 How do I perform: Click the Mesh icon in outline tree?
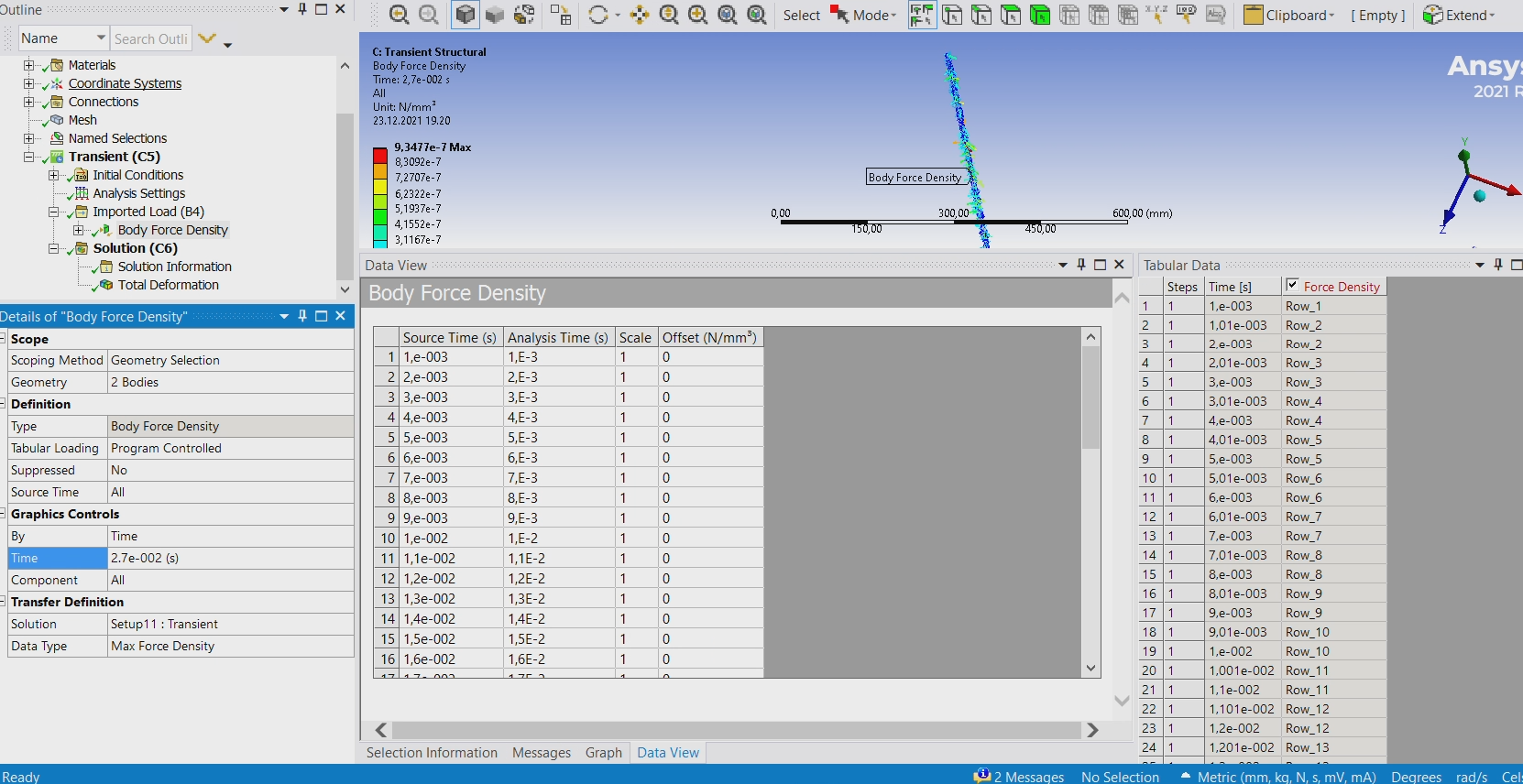(x=57, y=120)
